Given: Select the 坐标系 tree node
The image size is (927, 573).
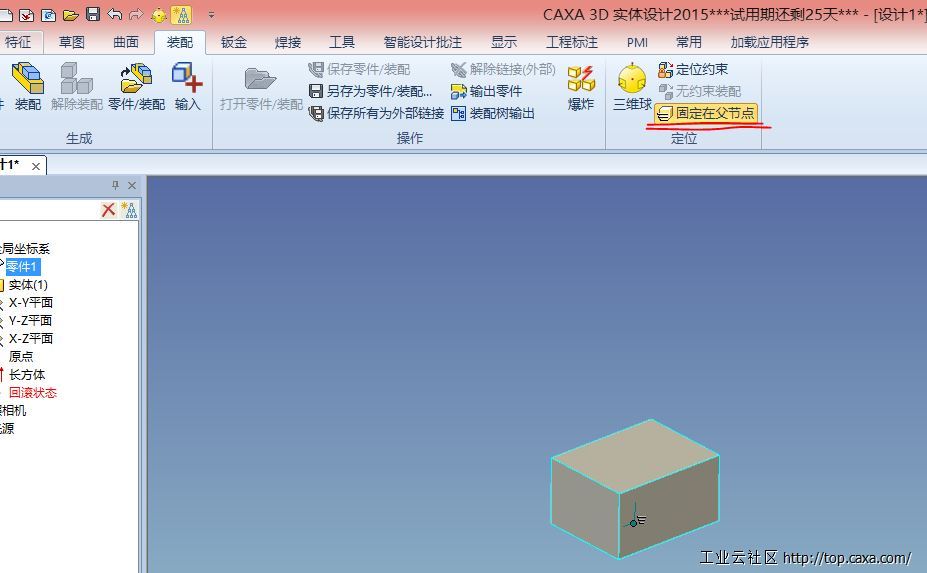Looking at the screenshot, I should point(25,248).
